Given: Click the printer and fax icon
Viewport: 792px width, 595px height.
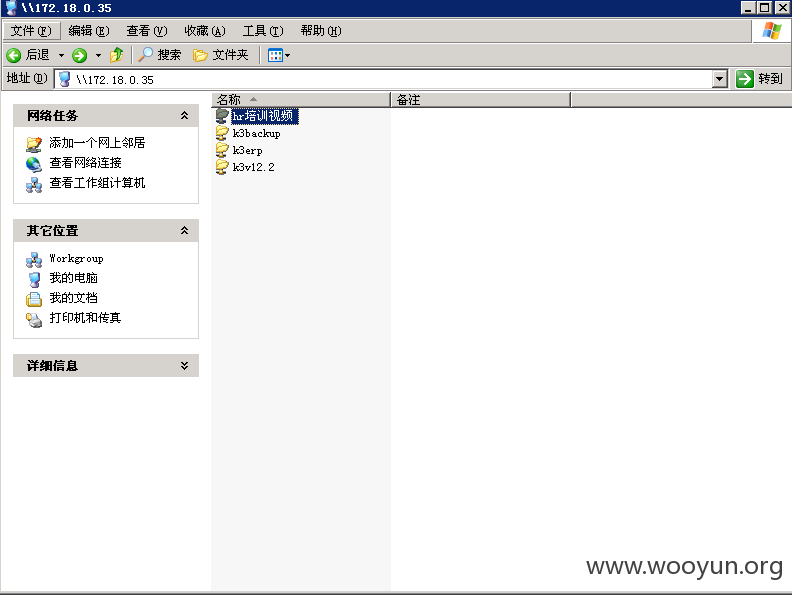Looking at the screenshot, I should tap(34, 320).
